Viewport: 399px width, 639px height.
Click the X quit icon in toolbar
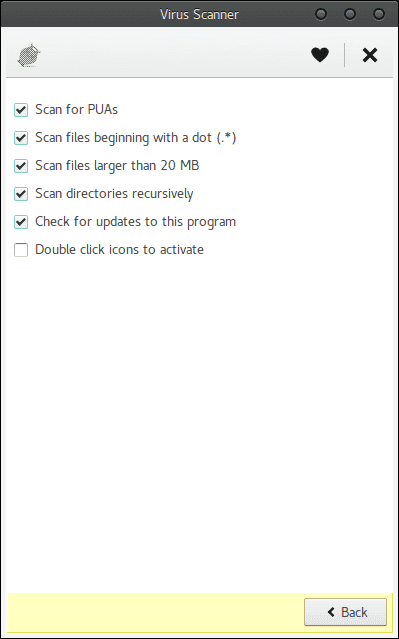point(370,55)
